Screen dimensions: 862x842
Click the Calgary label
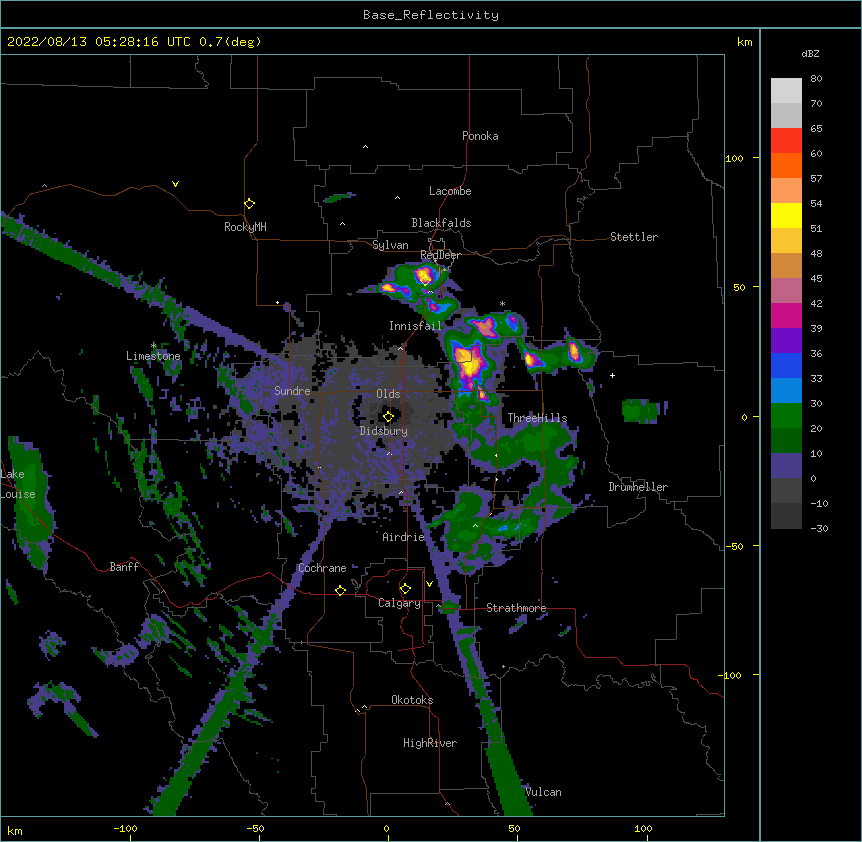coord(399,603)
